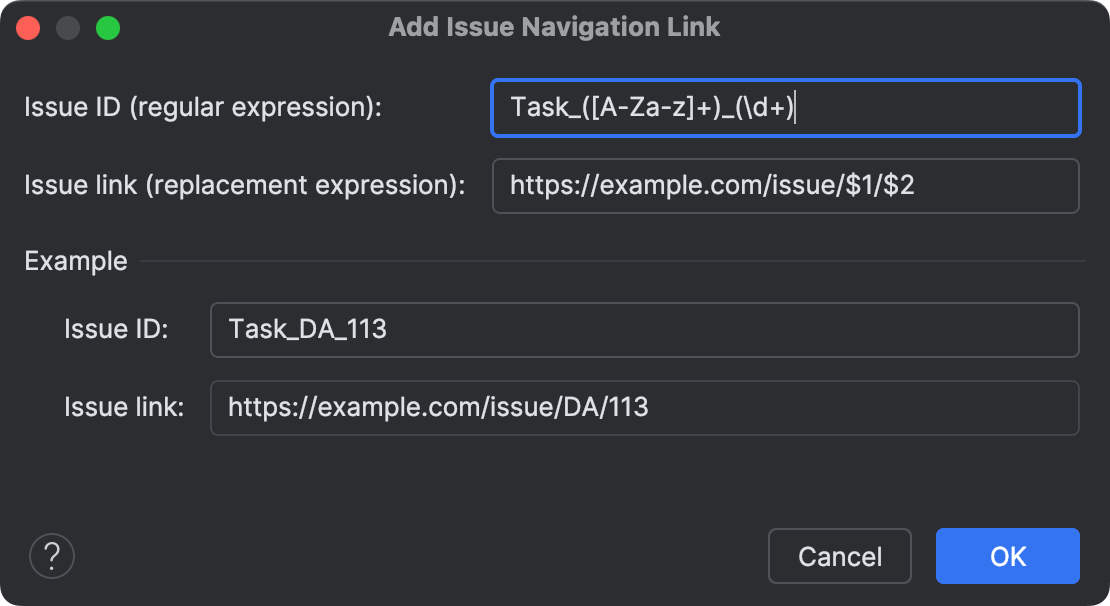
Task: Dismiss the dialog via Cancel
Action: point(839,556)
